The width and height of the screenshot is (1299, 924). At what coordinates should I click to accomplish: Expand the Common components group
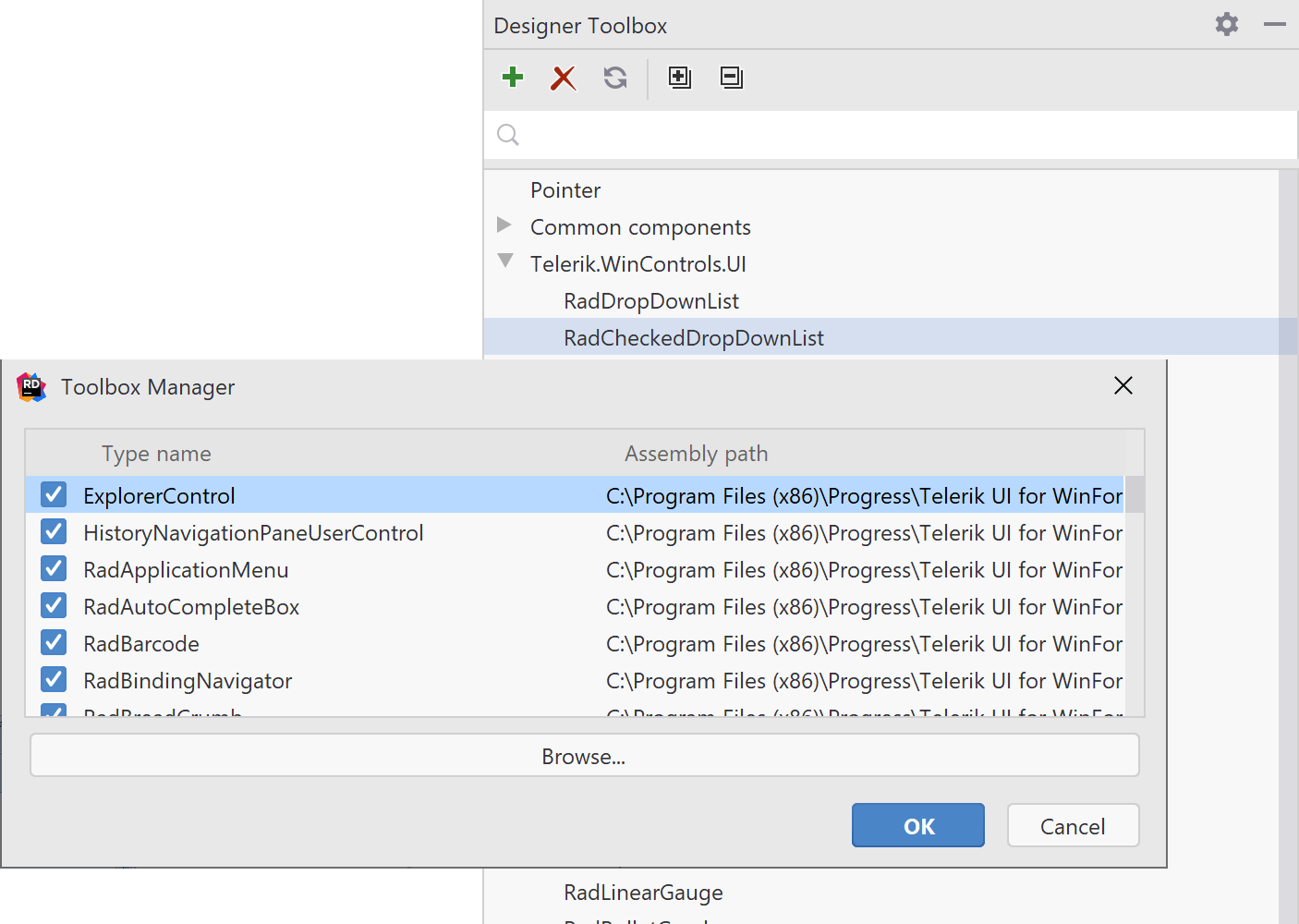point(504,225)
